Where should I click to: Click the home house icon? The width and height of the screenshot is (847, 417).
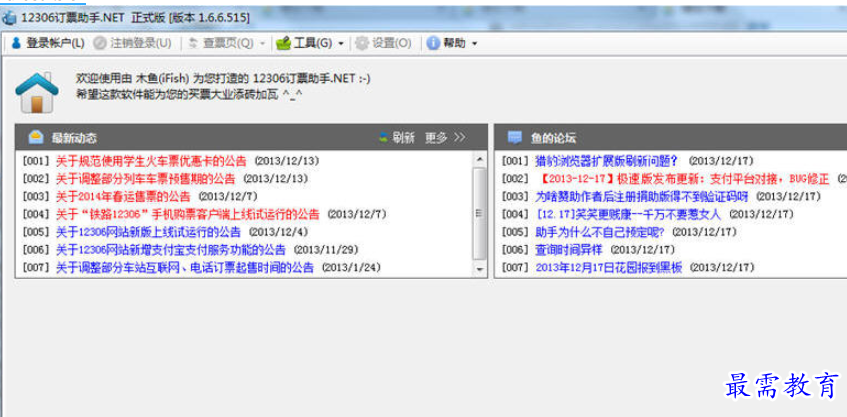(37, 92)
